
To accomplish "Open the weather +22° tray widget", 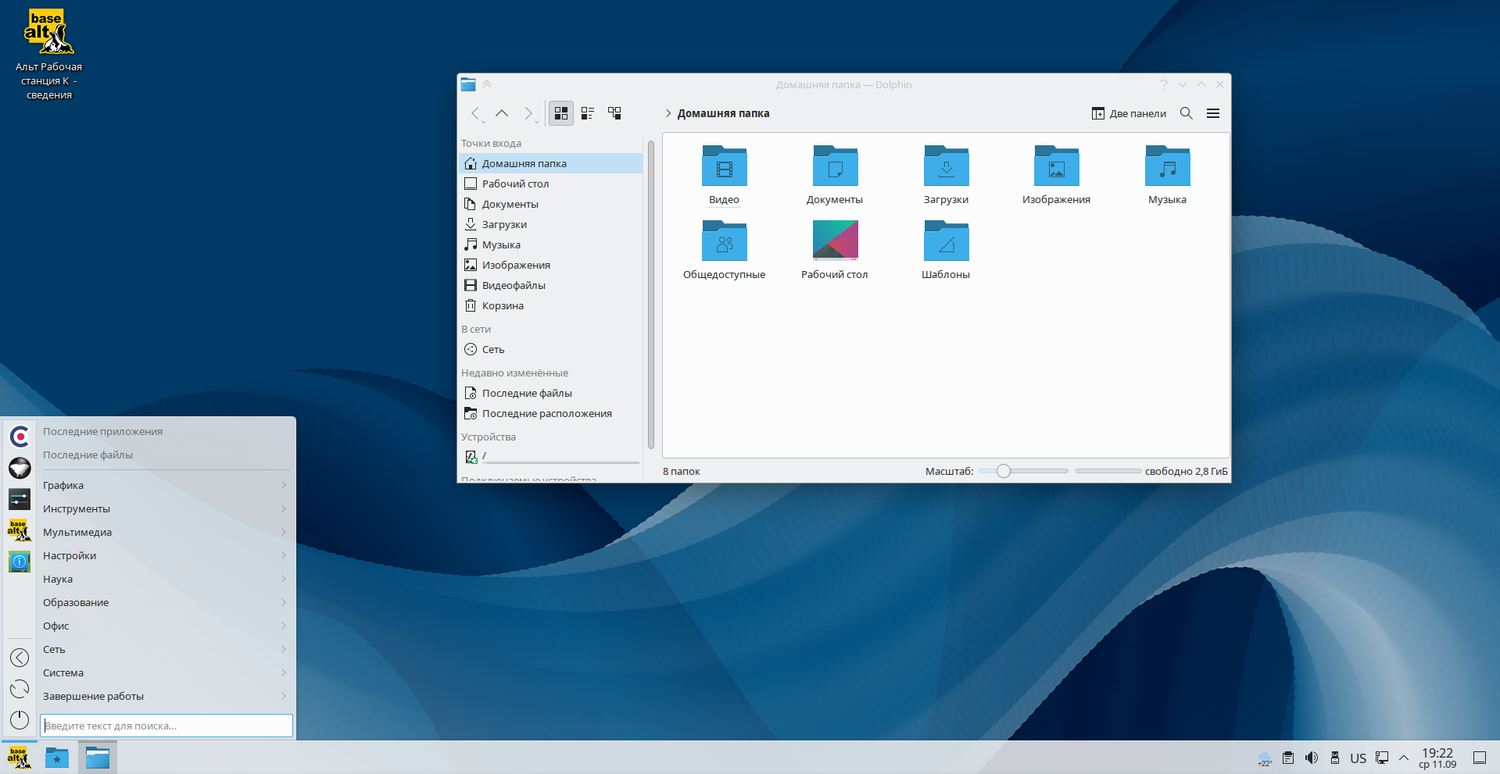I will [x=1265, y=758].
